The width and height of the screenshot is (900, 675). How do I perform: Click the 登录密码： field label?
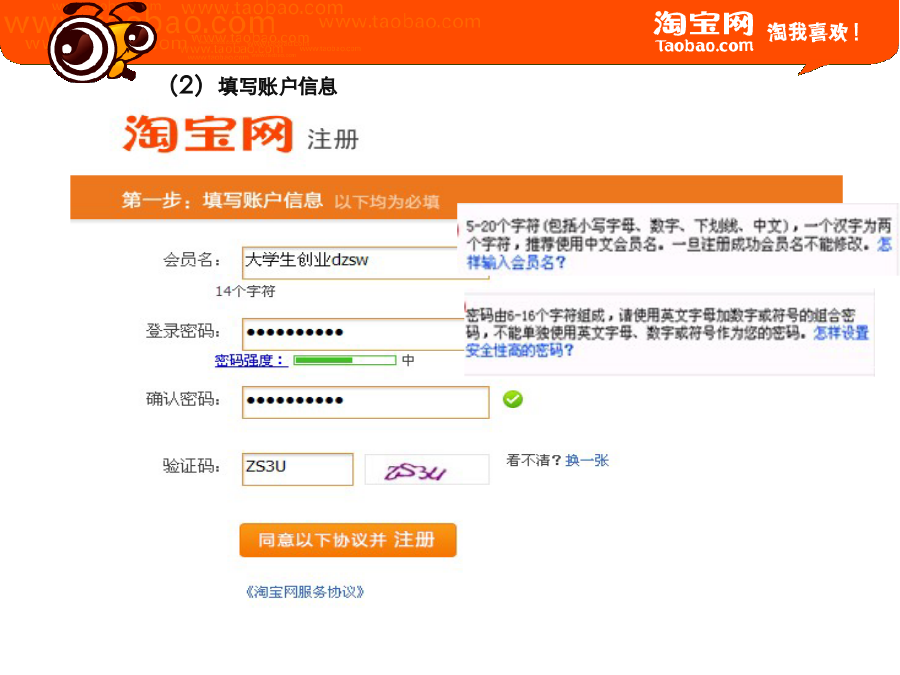click(183, 331)
